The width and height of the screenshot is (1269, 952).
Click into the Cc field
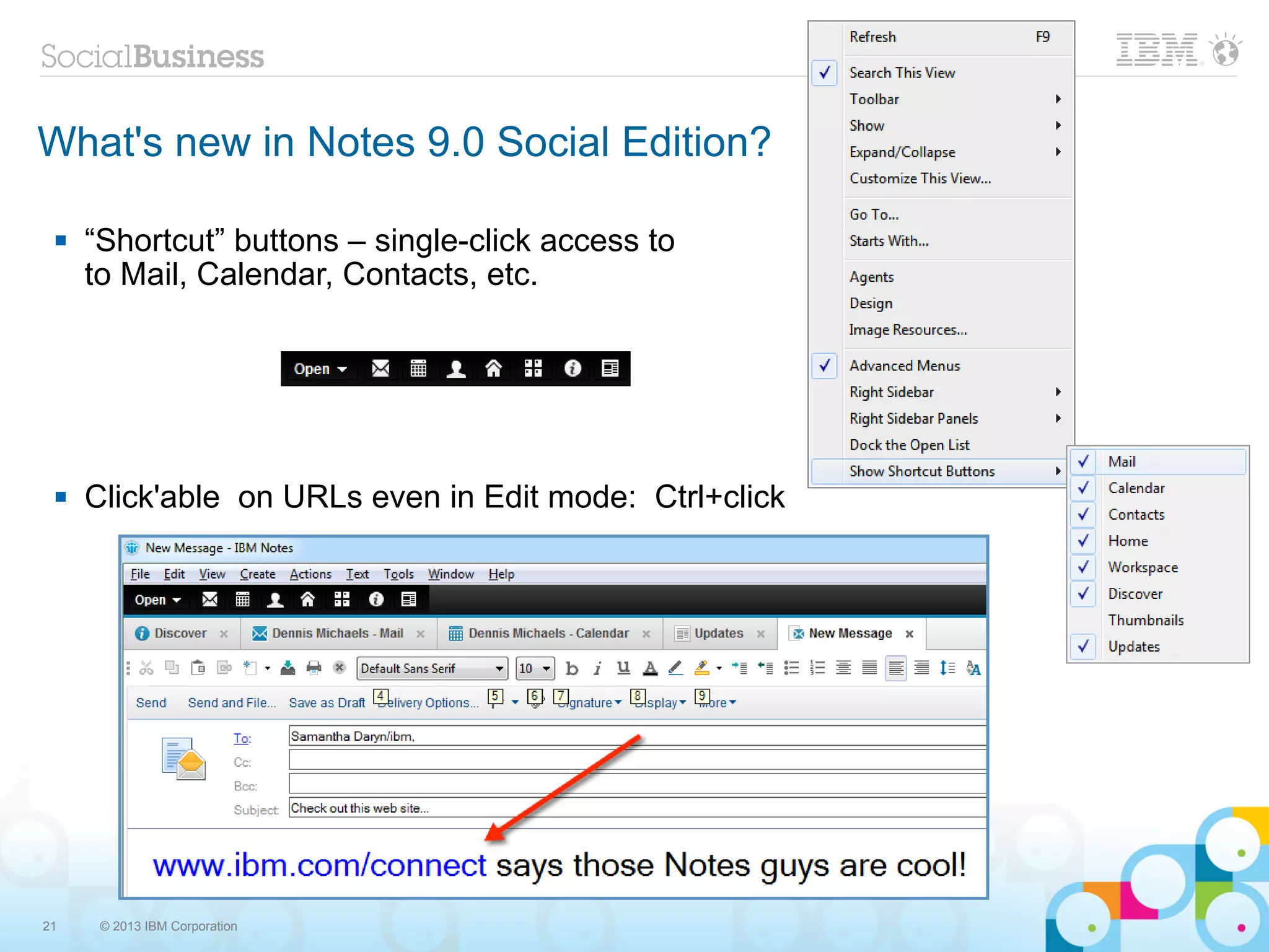point(637,760)
